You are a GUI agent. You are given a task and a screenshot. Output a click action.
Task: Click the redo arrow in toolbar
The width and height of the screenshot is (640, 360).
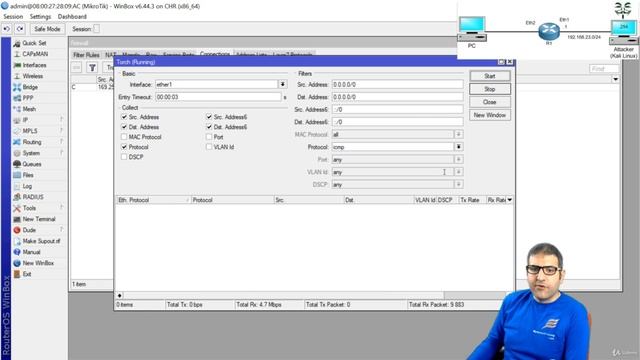pyautogui.click(x=20, y=29)
